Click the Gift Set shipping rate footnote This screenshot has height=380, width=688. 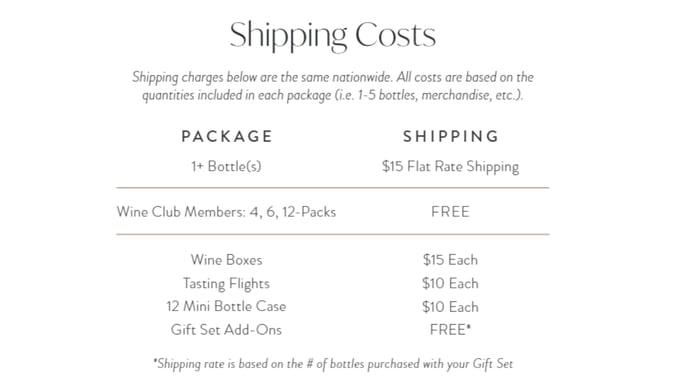(x=333, y=364)
